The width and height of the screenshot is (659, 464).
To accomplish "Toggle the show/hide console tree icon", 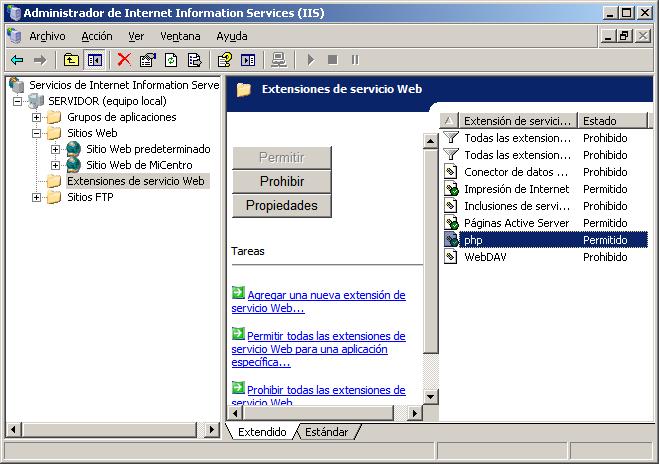I will pyautogui.click(x=94, y=60).
